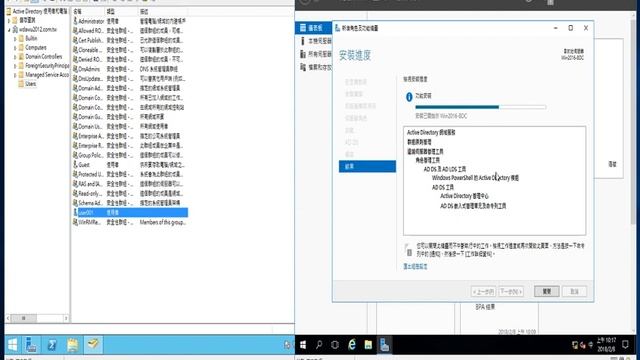The image size is (640, 360).
Task: Click the Type column header in user list
Action: [x=121, y=11]
